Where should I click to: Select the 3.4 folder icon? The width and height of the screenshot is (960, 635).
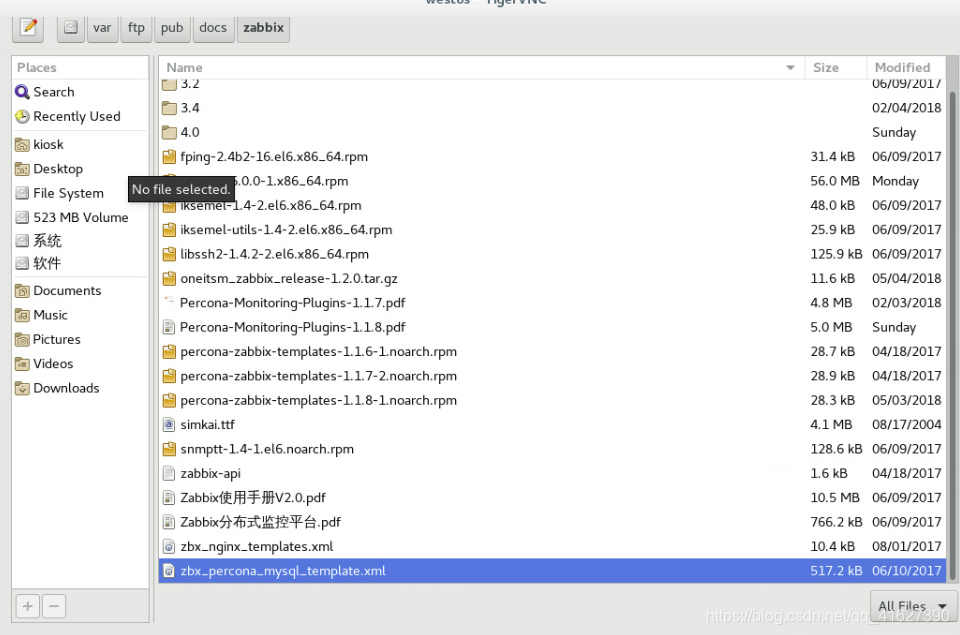(169, 108)
